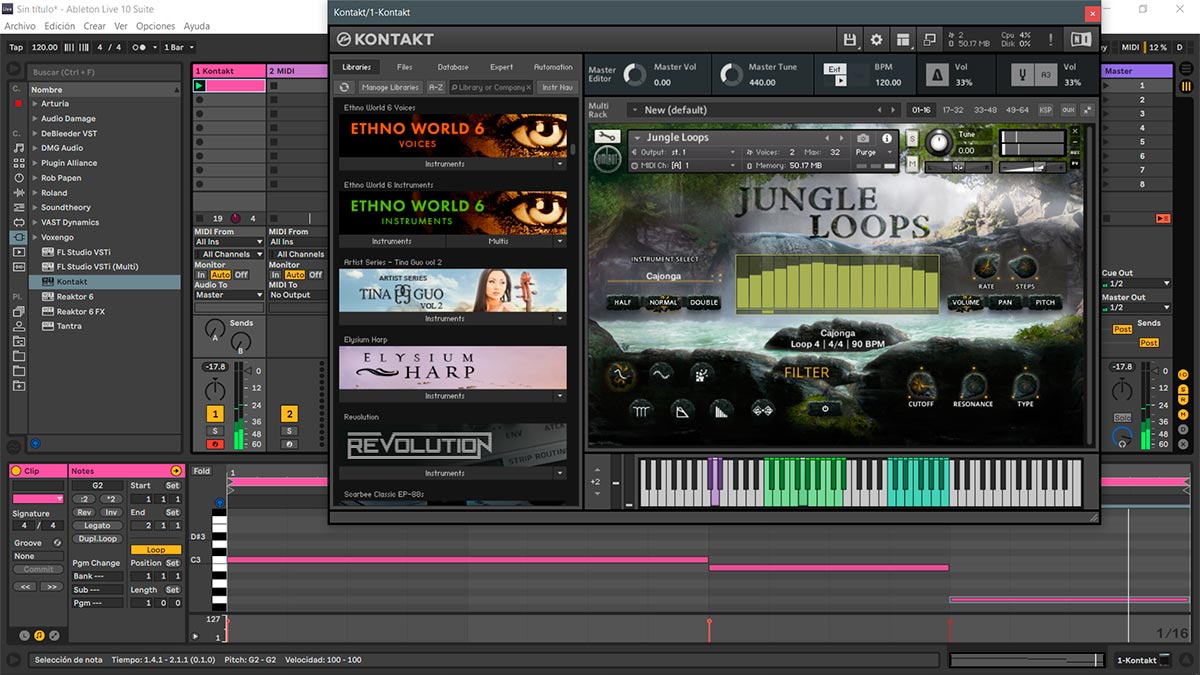
Task: Click the Ethno World 6 Voices banner
Action: click(453, 135)
